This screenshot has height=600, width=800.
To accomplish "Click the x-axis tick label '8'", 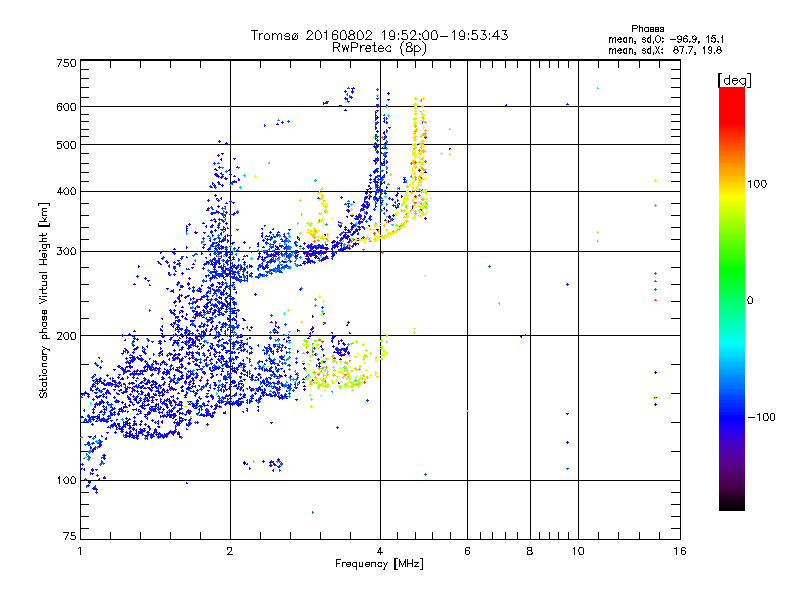I will [530, 551].
